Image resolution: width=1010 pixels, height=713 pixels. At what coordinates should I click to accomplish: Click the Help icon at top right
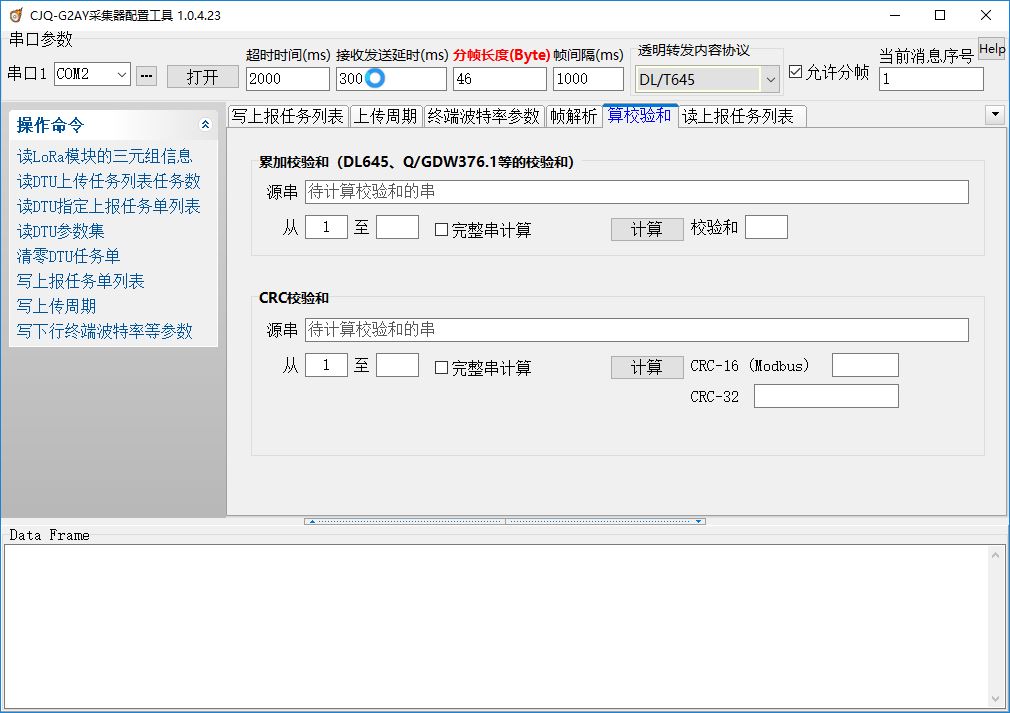pyautogui.click(x=991, y=48)
